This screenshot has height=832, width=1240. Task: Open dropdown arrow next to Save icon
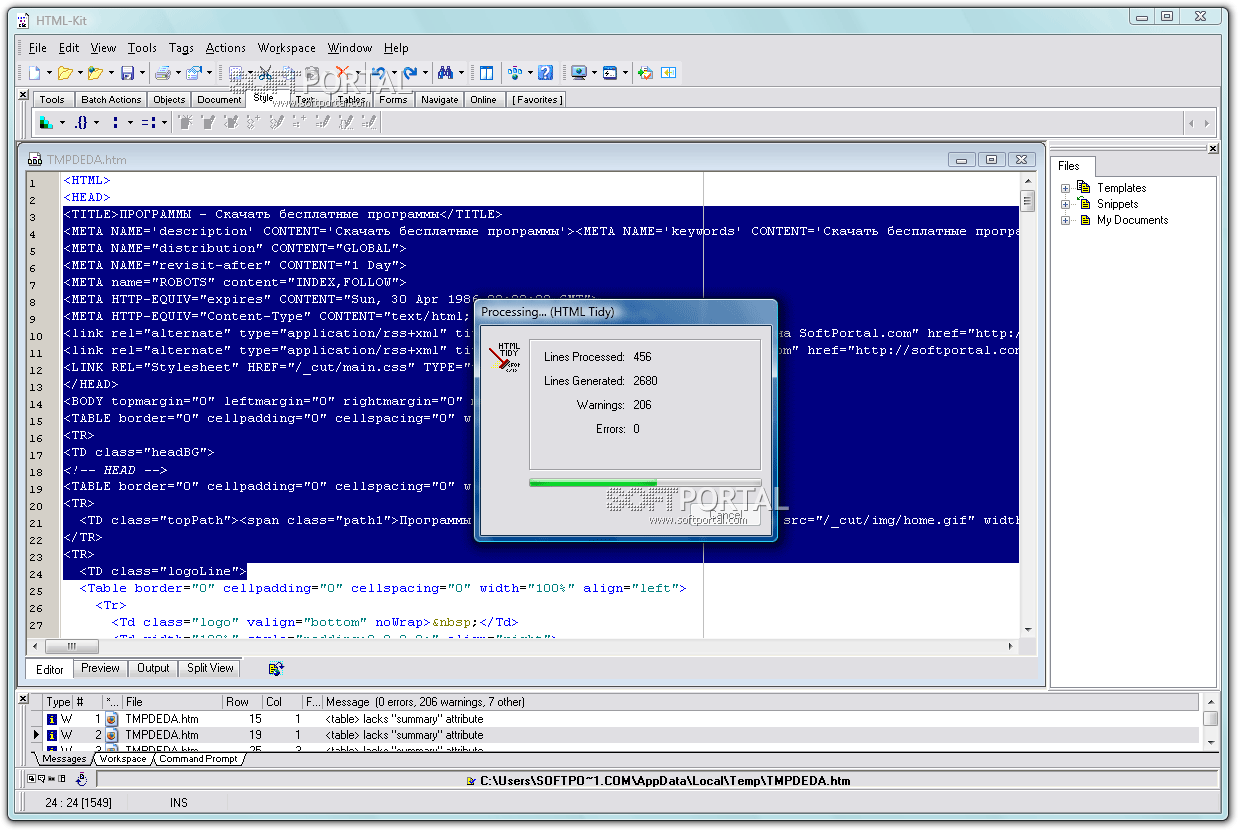tap(142, 73)
